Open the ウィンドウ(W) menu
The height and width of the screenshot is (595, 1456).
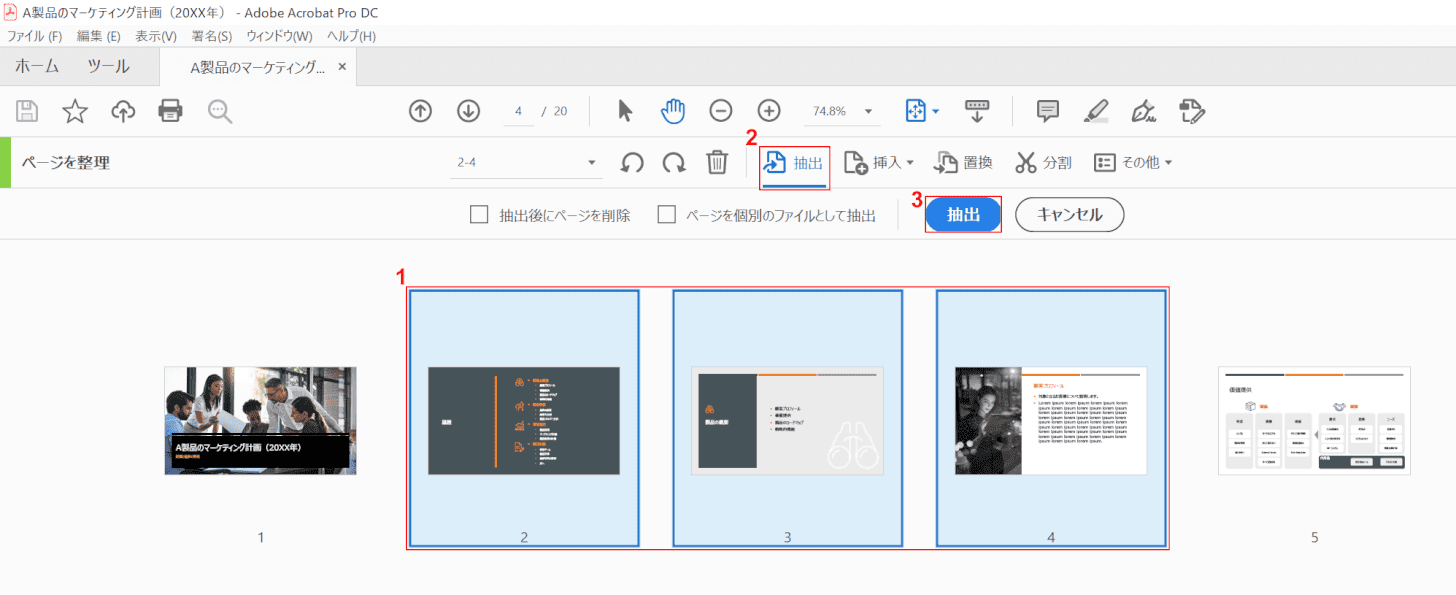pyautogui.click(x=279, y=36)
